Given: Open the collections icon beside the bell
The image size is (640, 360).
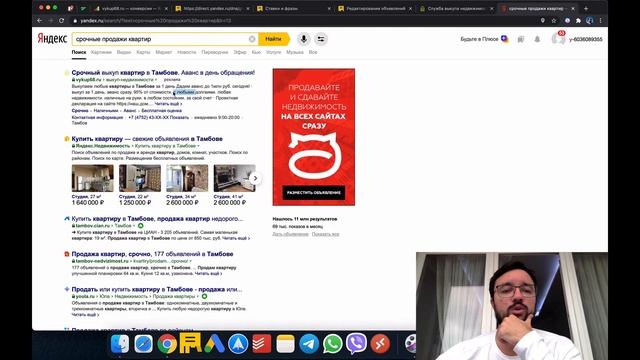Looking at the screenshot, I should (x=520, y=39).
